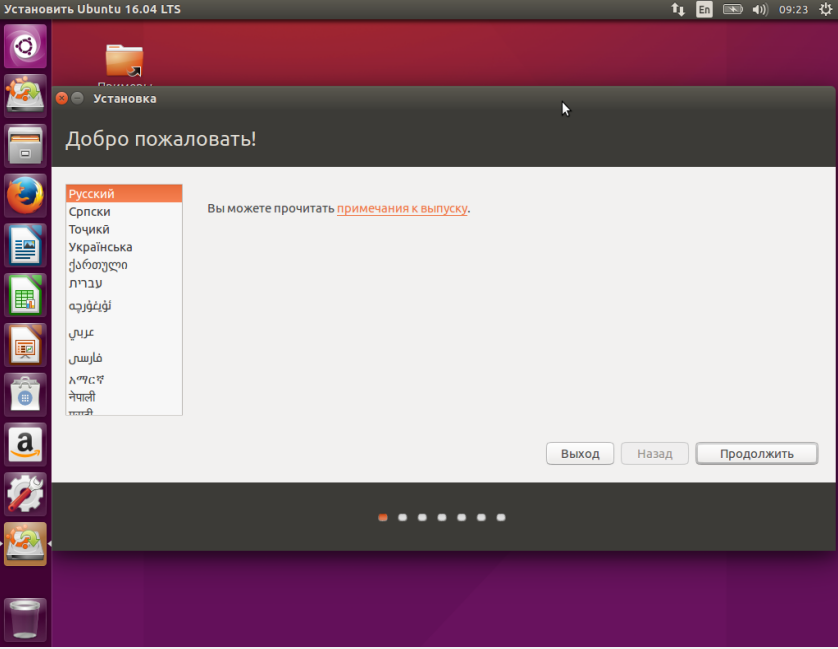The image size is (838, 649).
Task: Select Українська in the language list
Action: point(124,247)
